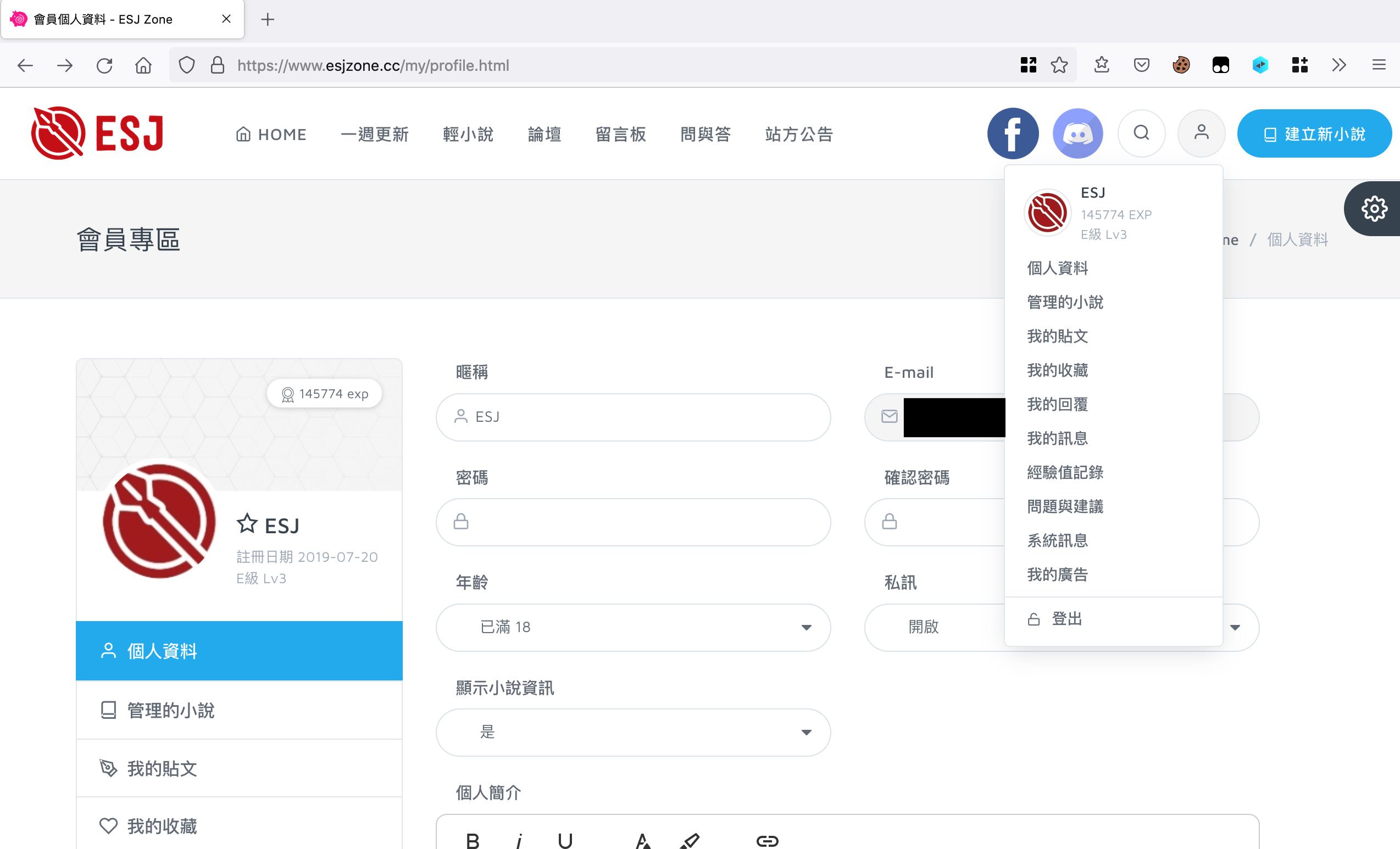Close the ESJ Zone browser tab

(x=226, y=19)
